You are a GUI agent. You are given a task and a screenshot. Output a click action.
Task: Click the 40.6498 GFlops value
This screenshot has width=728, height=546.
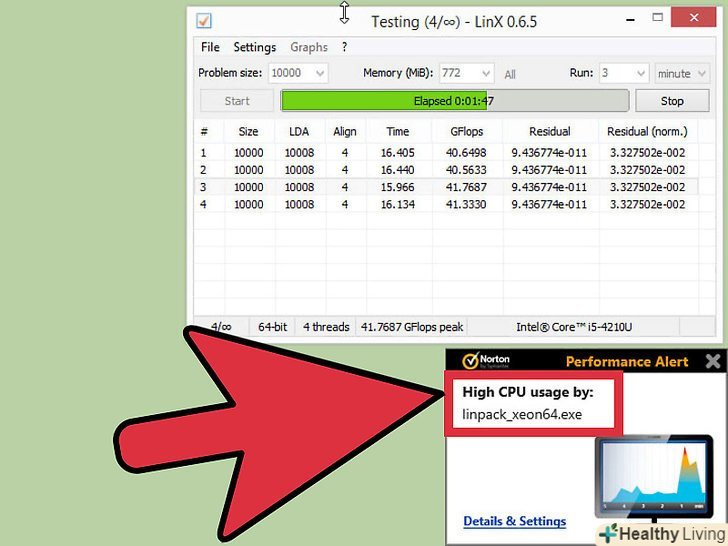click(x=466, y=153)
